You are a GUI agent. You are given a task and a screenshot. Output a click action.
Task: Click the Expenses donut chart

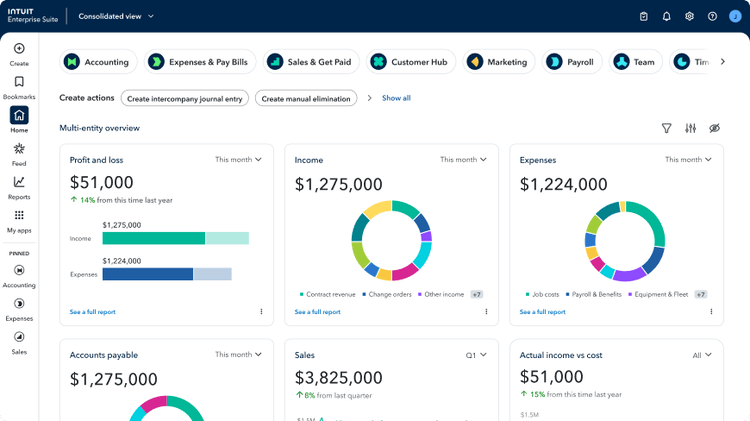tap(625, 241)
